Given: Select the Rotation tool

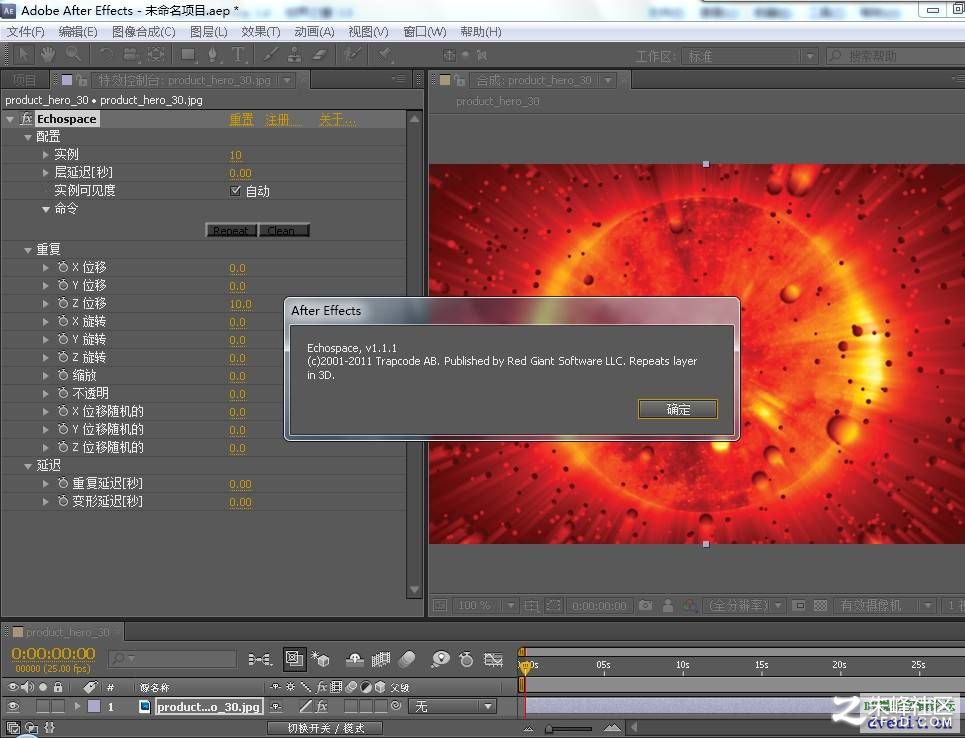Looking at the screenshot, I should click(106, 55).
